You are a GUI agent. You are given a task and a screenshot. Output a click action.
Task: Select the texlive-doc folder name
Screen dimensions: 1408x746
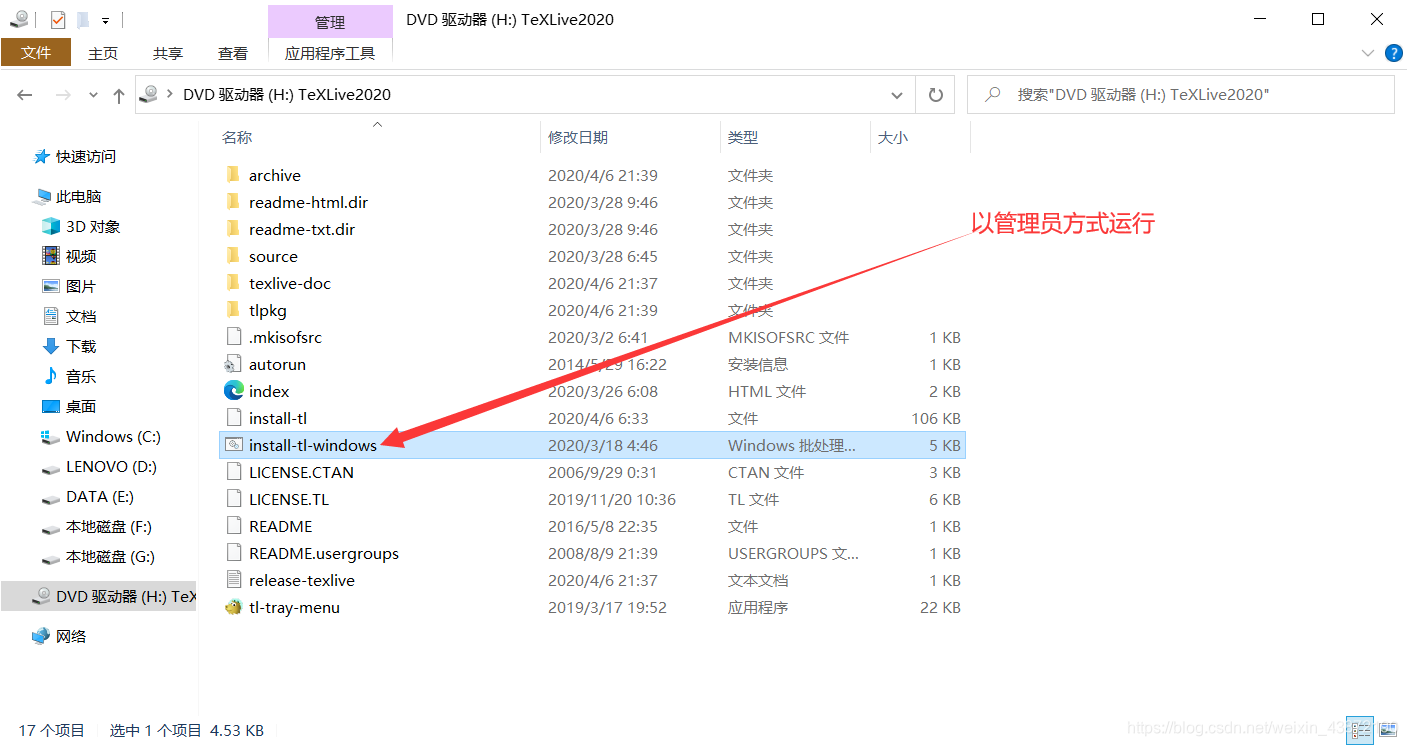[x=290, y=283]
